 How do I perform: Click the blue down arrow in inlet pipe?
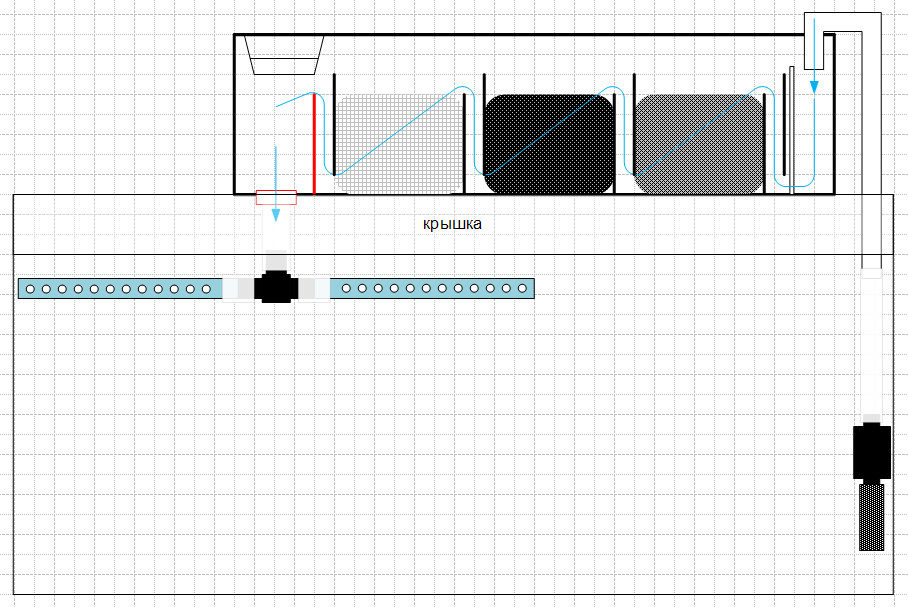pos(814,85)
